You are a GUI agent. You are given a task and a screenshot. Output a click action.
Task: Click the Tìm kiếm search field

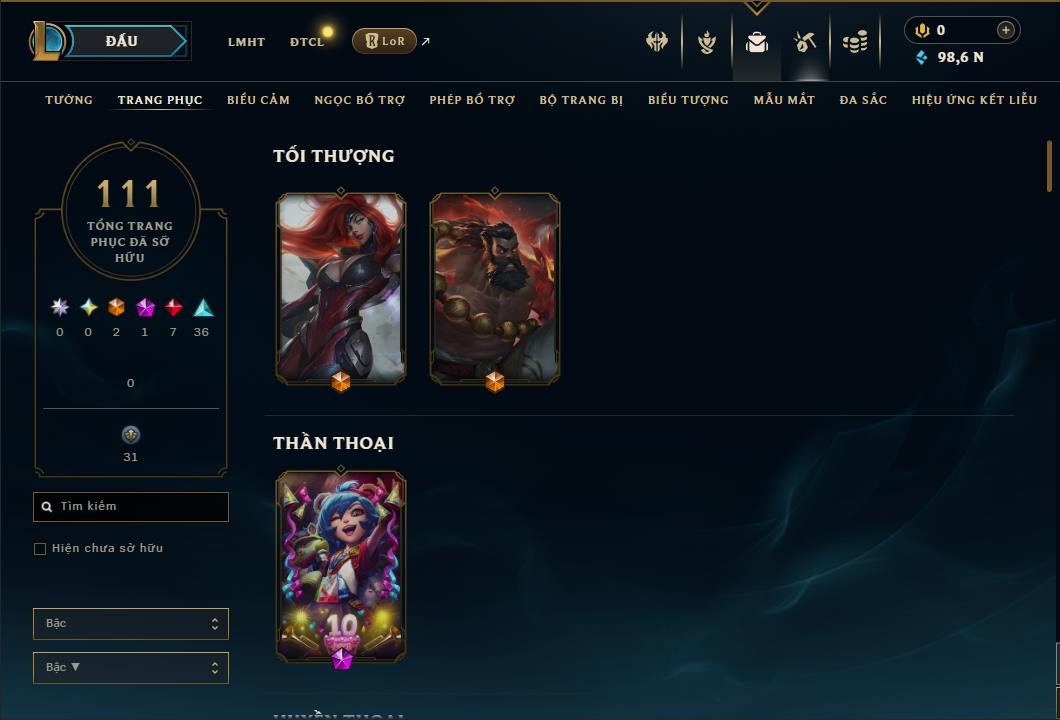131,506
